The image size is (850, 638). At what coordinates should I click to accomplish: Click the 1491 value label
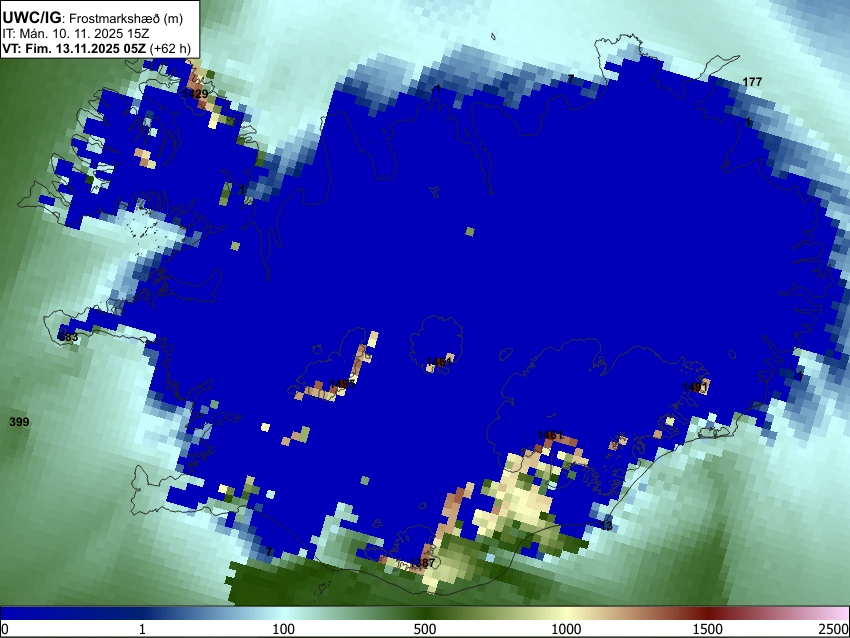pyautogui.click(x=695, y=387)
